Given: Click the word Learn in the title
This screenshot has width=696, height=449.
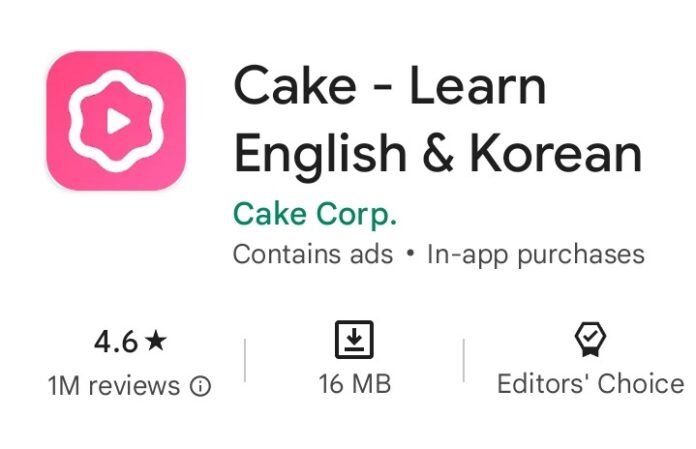Looking at the screenshot, I should [x=478, y=85].
